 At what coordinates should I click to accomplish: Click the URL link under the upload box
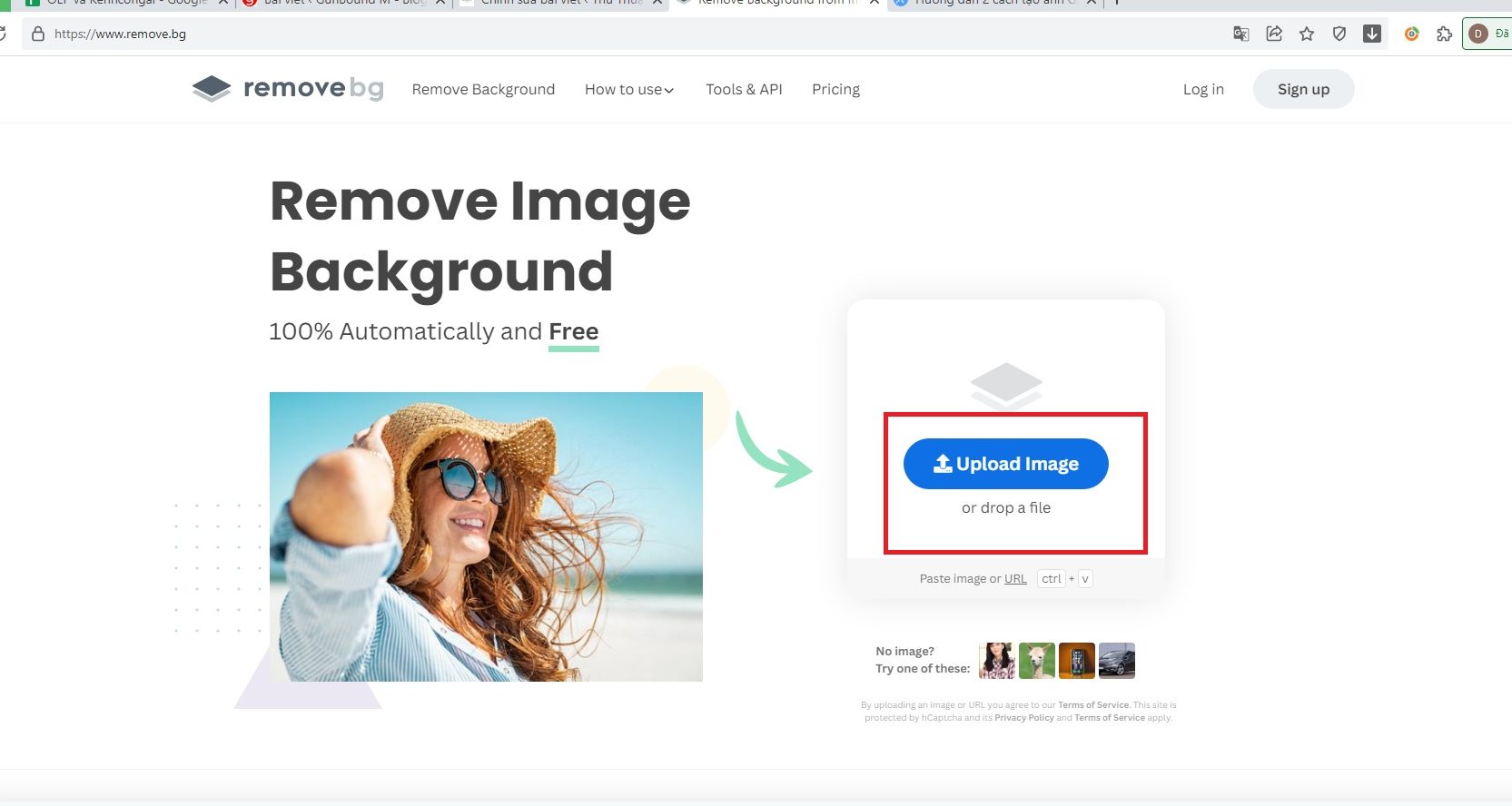[1015, 579]
